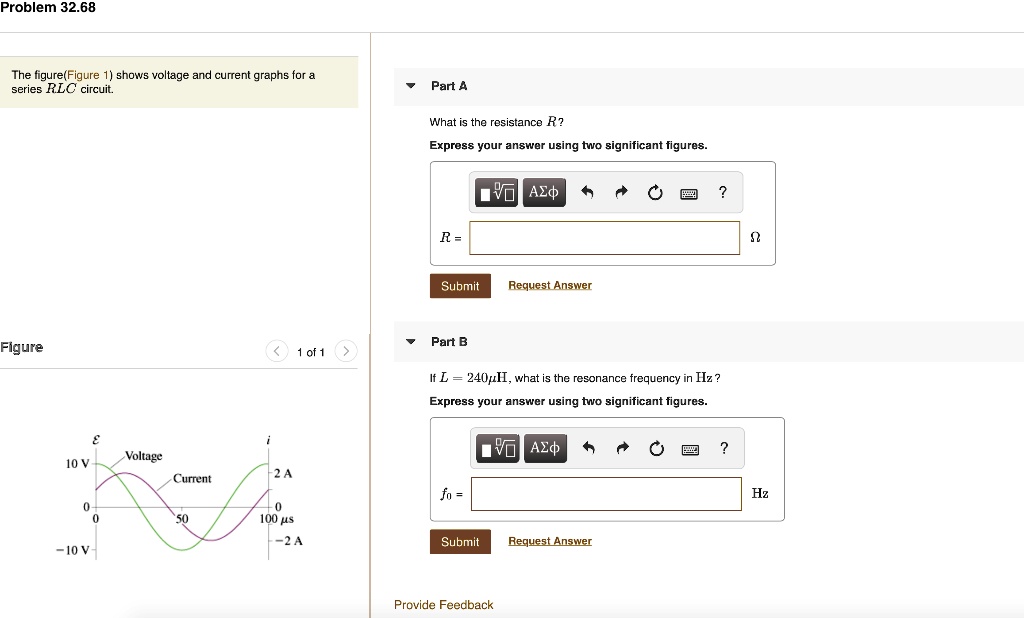Show keyboard shortcuts for the Part A answer box
The height and width of the screenshot is (618, 1024).
point(688,192)
